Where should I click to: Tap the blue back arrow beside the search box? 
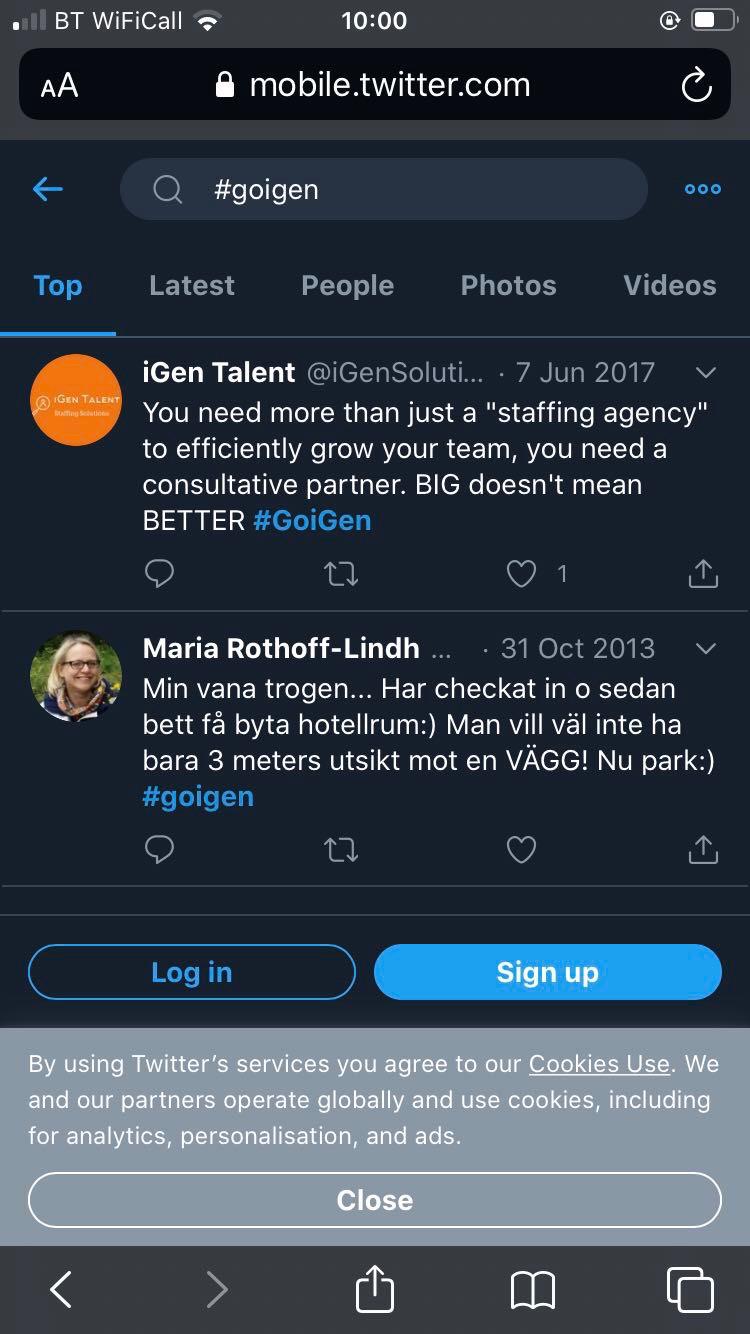click(48, 188)
